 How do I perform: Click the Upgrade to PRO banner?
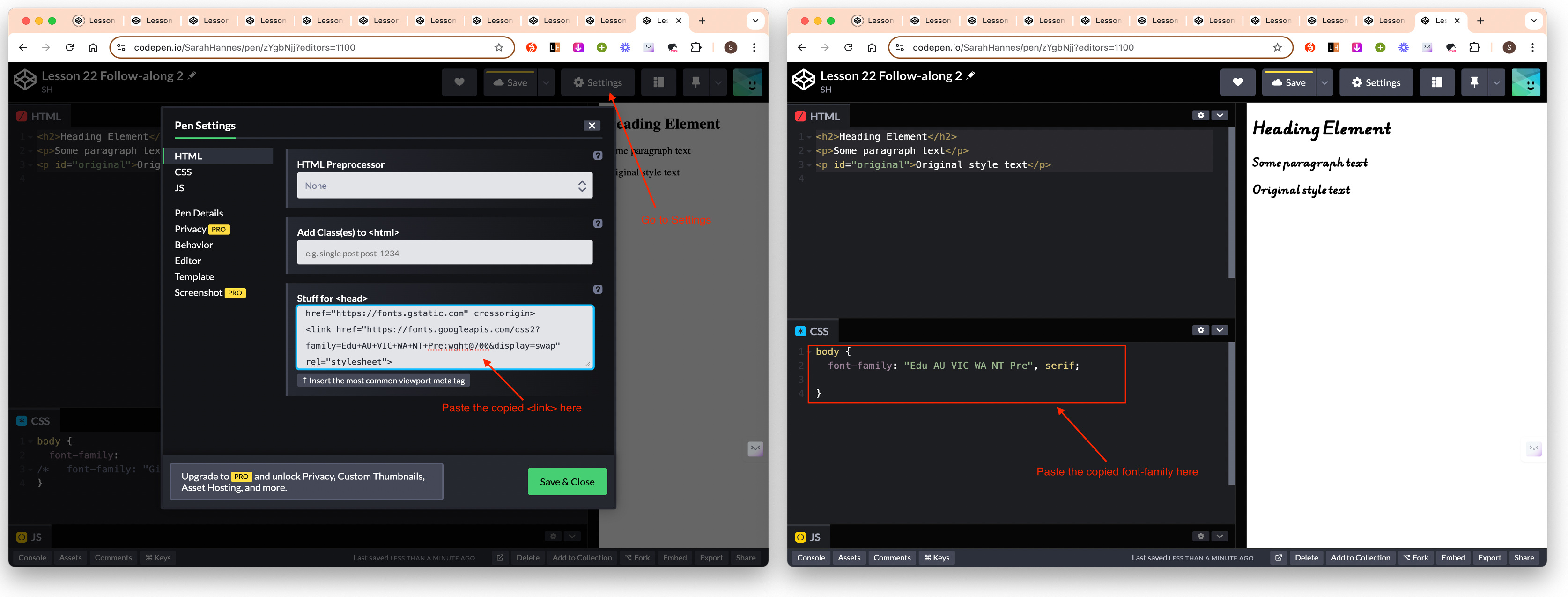click(x=306, y=482)
